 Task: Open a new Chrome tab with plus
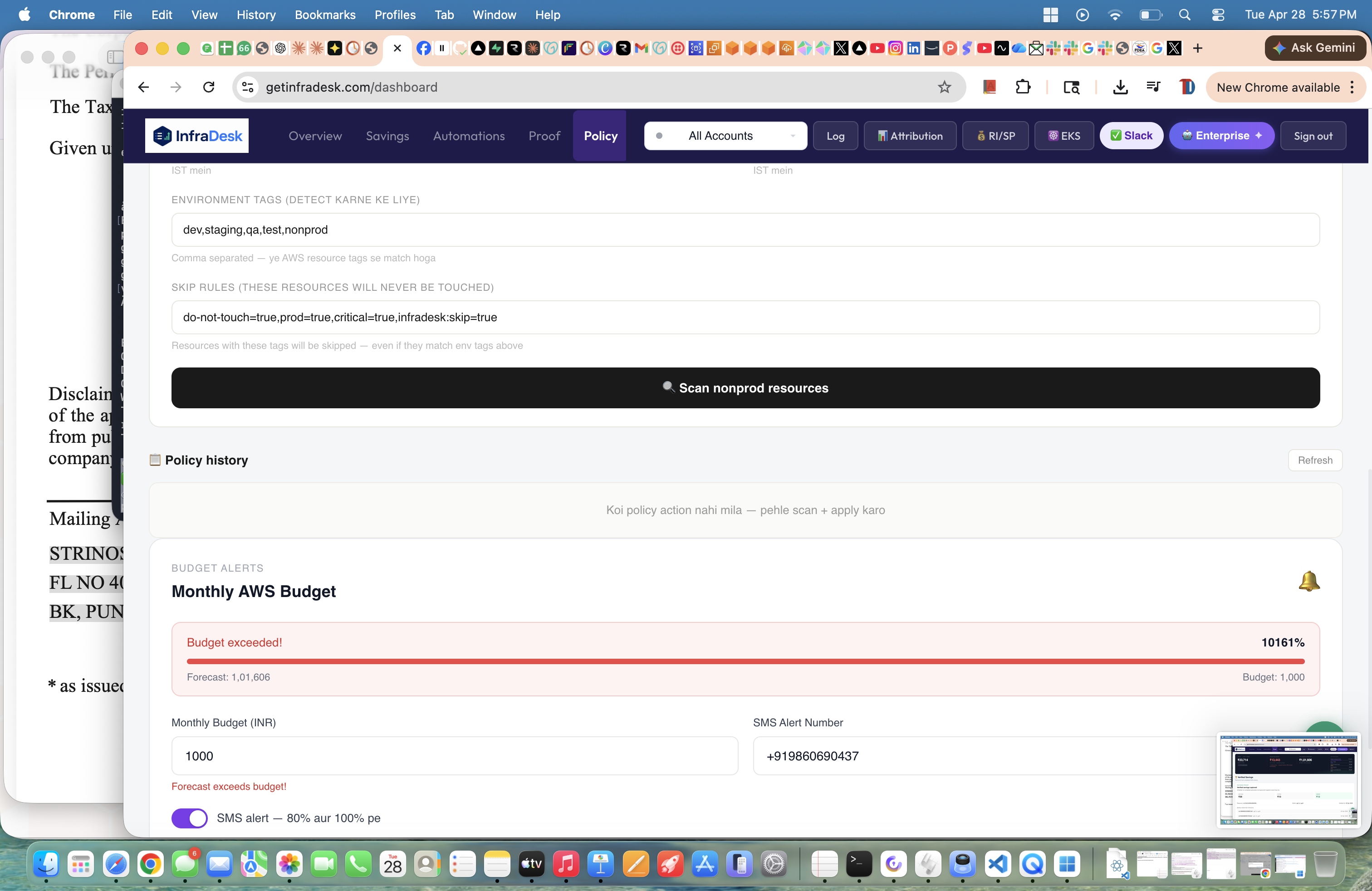coord(1197,49)
